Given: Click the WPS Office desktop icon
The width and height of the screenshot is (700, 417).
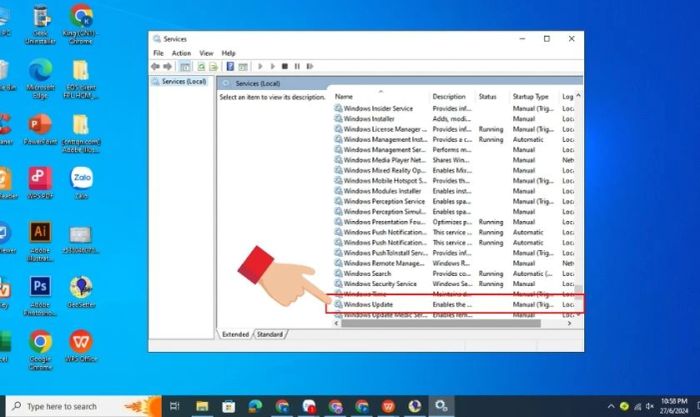Looking at the screenshot, I should 81,346.
